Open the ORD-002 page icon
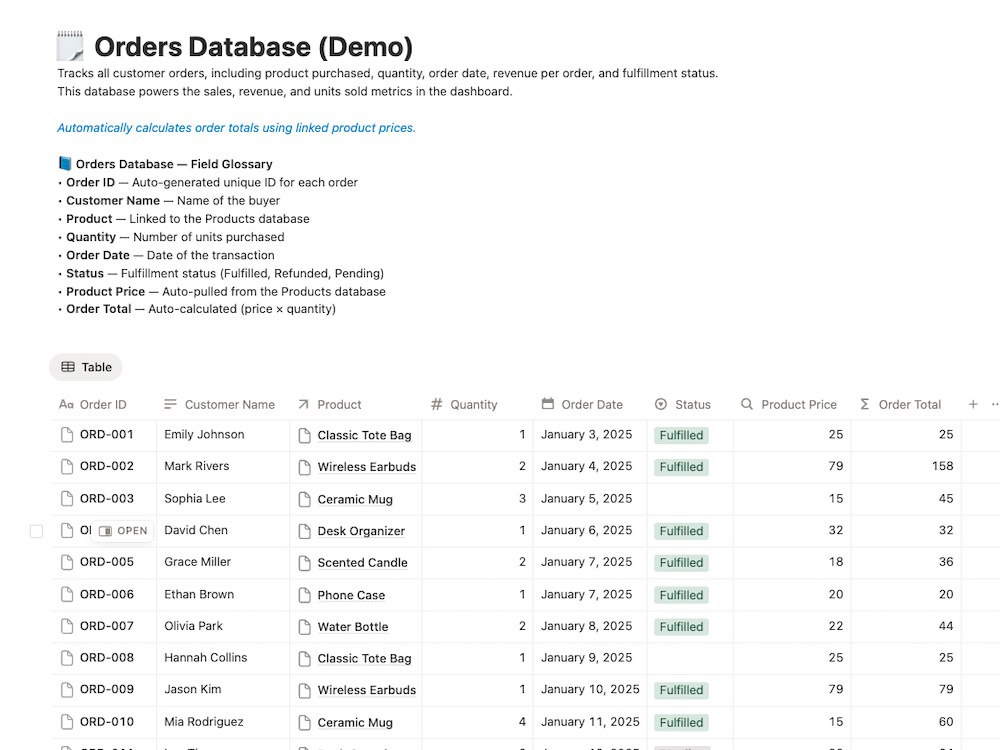Screen dimensions: 1000x750 click(x=67, y=467)
